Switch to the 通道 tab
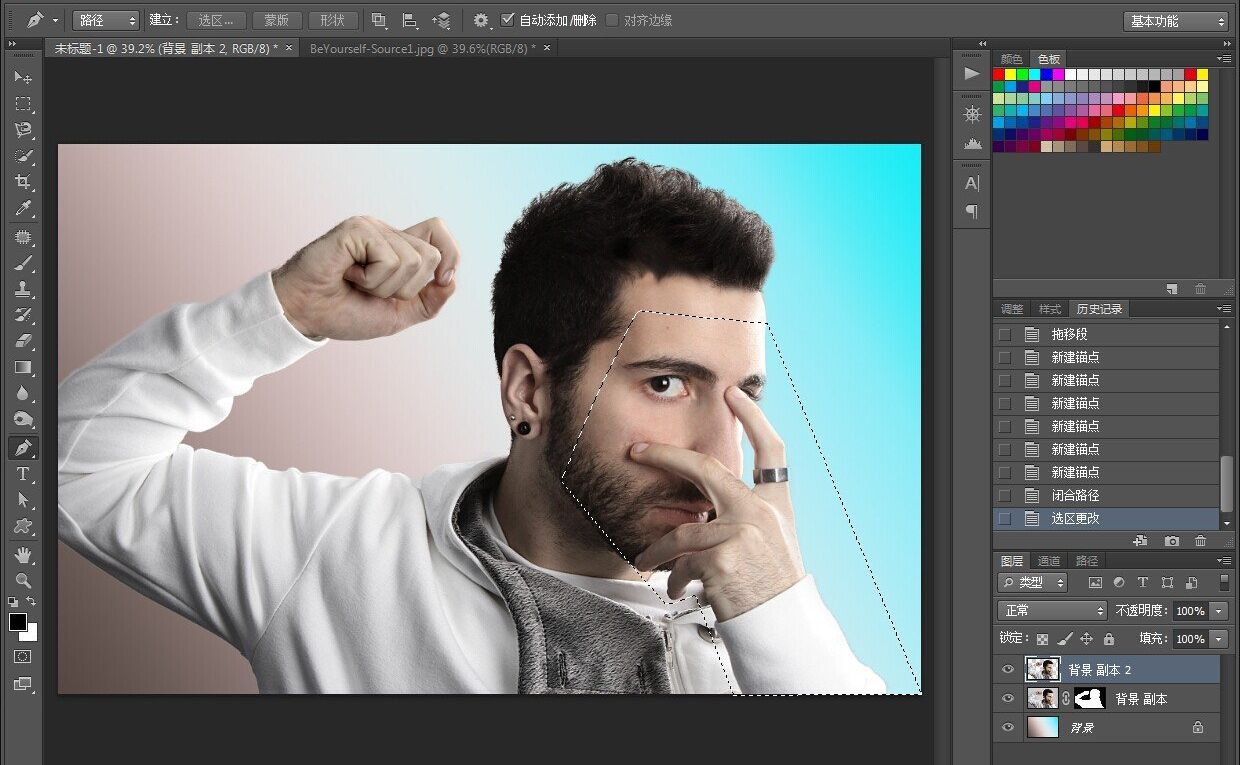 tap(1049, 561)
